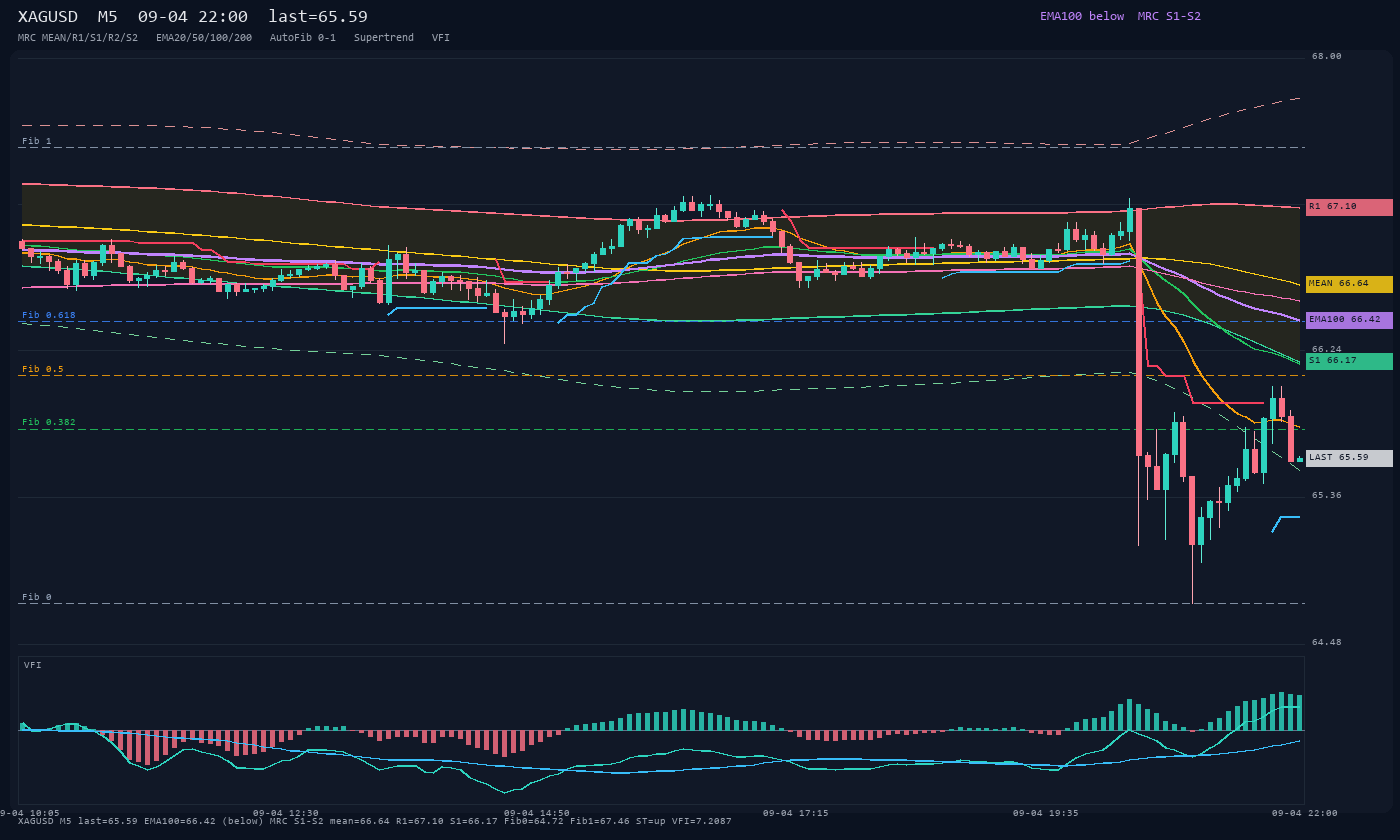Screen dimensions: 1400x840
Task: Click the 09-04 22:00 time axis label
Action: (x=1305, y=813)
